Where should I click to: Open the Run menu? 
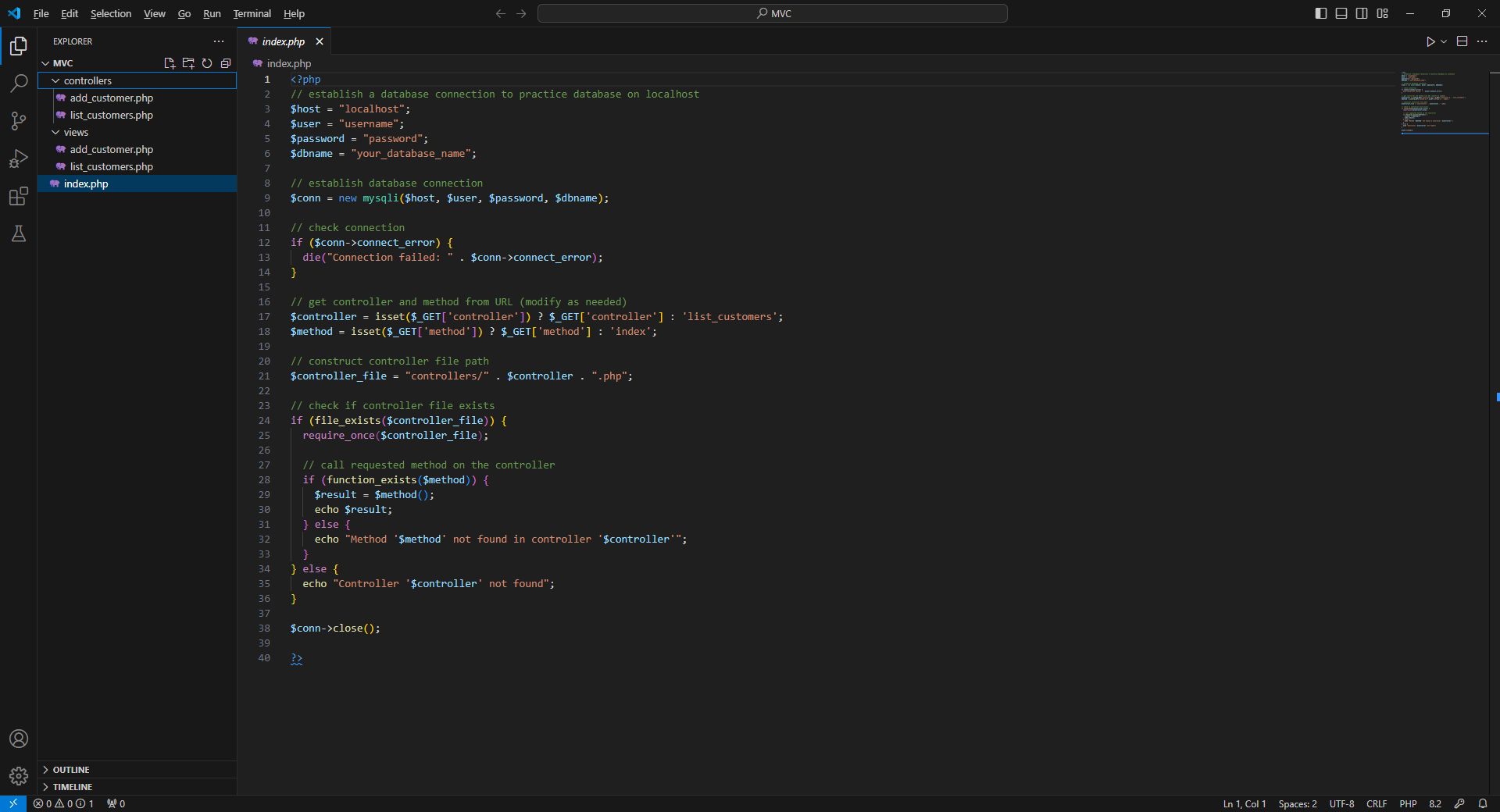[212, 13]
